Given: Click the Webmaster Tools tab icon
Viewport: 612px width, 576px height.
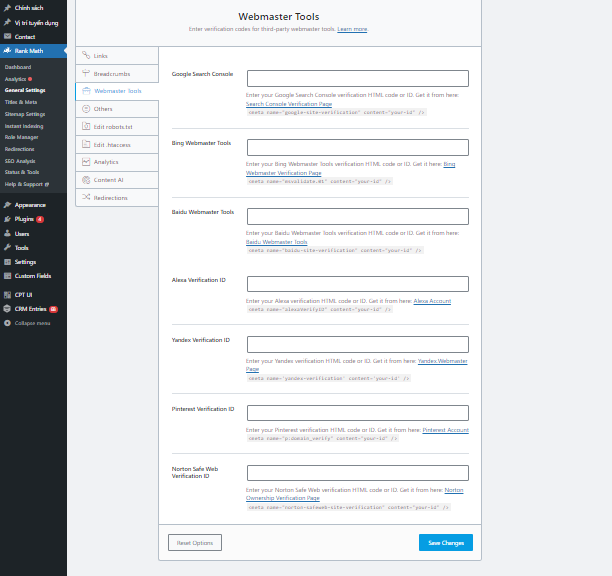Looking at the screenshot, I should click(87, 91).
